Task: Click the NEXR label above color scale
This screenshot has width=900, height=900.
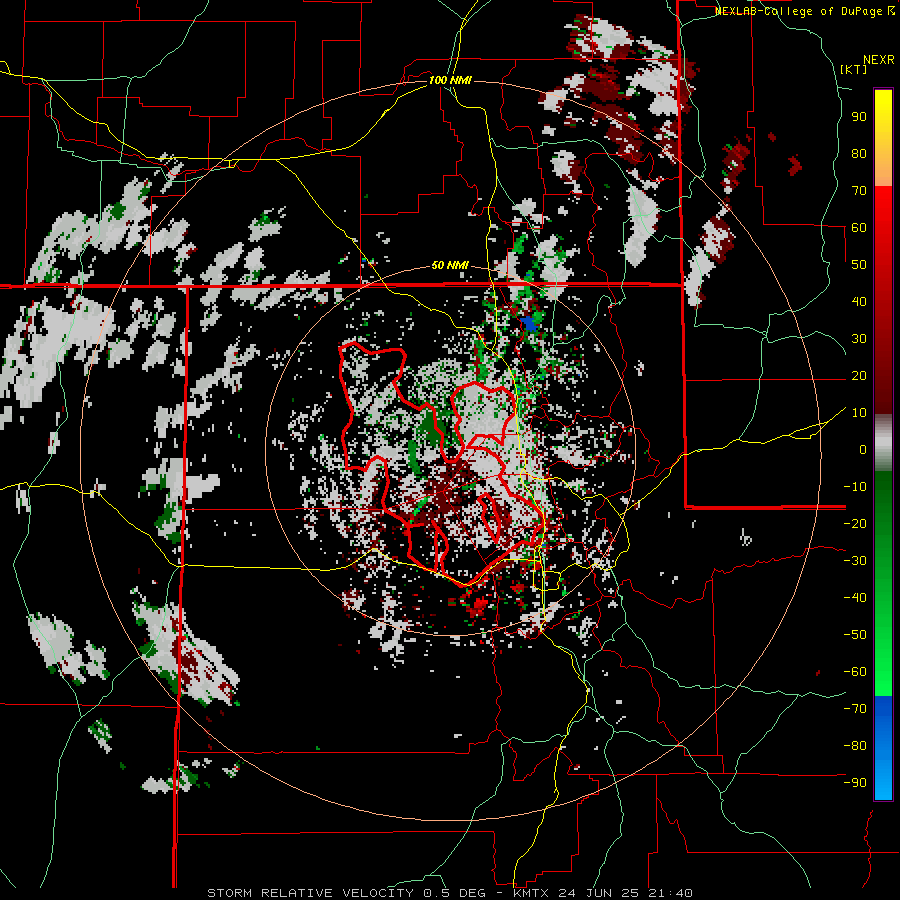Action: tap(879, 60)
